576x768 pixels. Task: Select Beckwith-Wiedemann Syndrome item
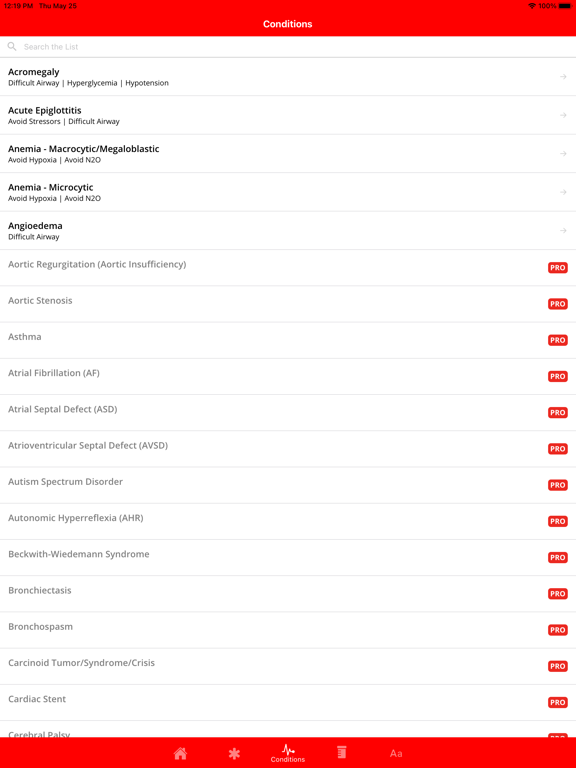tap(288, 558)
